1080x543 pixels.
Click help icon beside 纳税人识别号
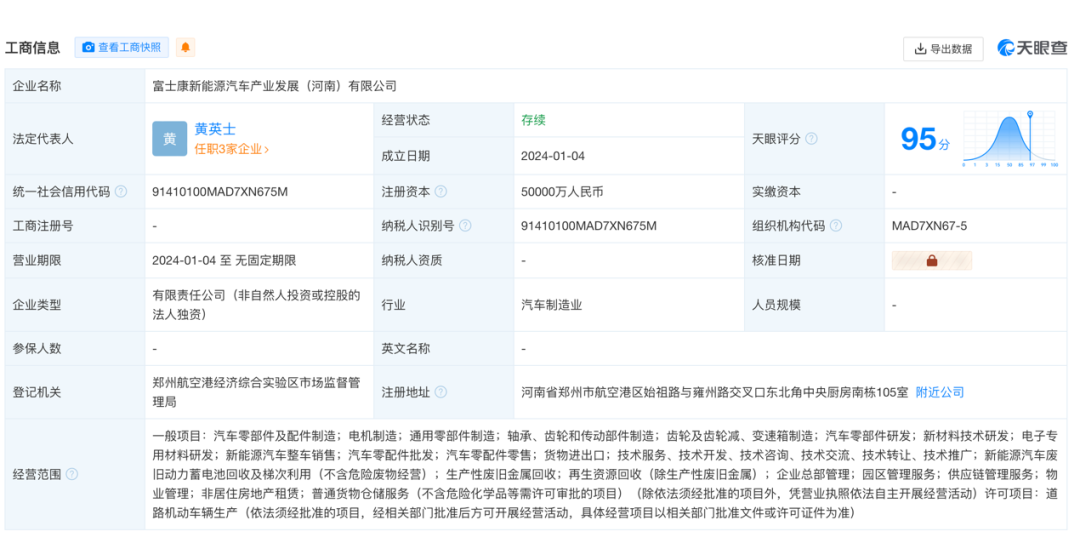(x=465, y=226)
